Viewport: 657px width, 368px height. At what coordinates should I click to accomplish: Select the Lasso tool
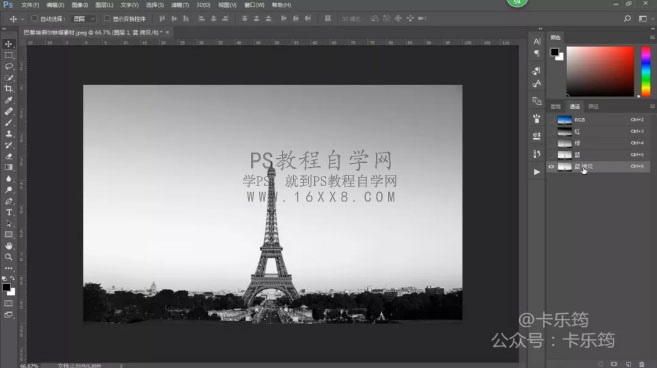click(x=8, y=67)
